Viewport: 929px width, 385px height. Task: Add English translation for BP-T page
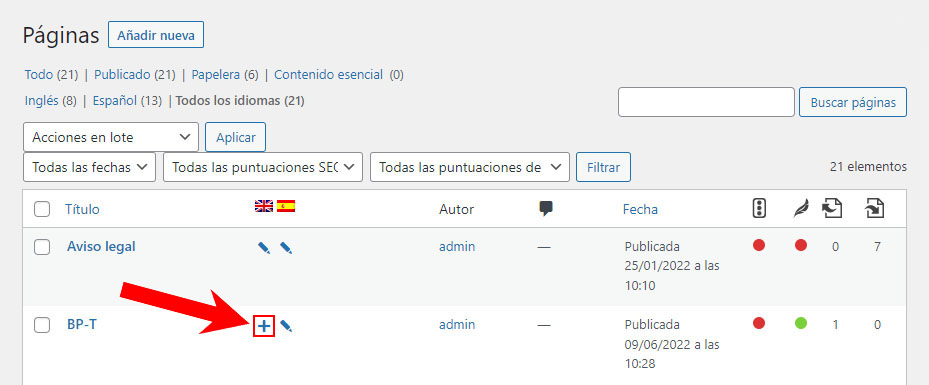pos(264,326)
